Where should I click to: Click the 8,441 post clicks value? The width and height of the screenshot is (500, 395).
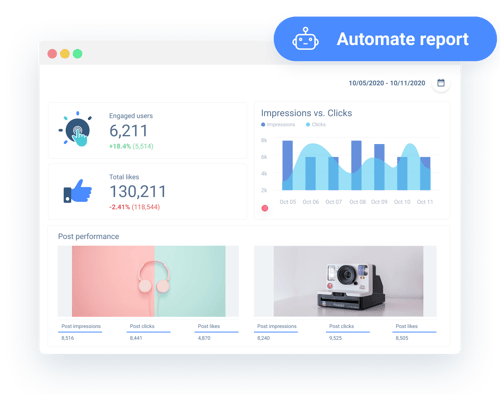tap(136, 338)
